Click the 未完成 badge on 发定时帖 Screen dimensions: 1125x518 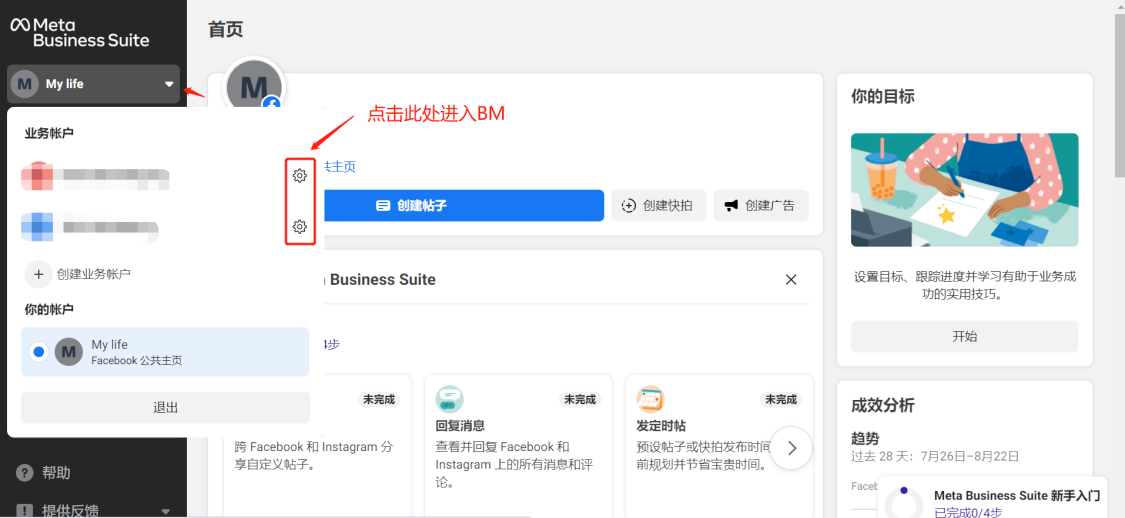[781, 400]
